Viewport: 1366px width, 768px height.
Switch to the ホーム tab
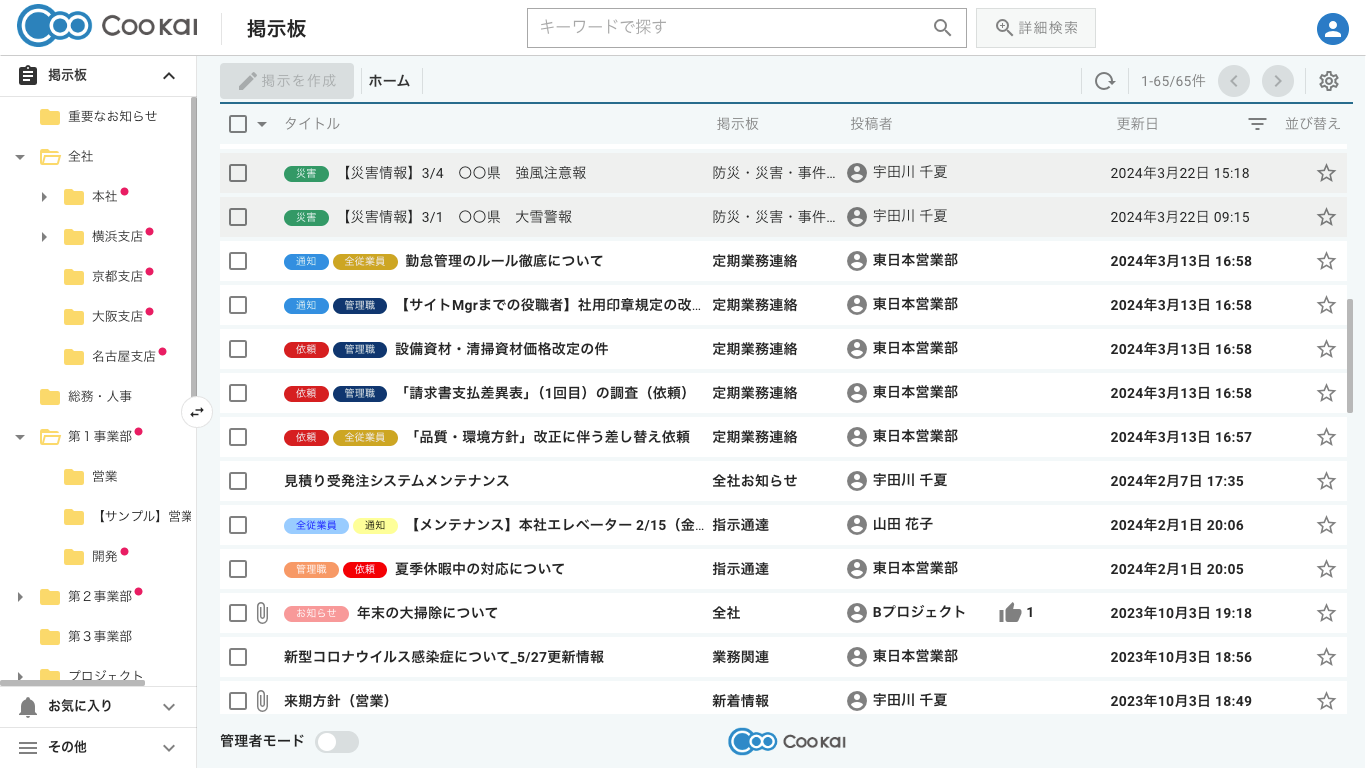(x=390, y=81)
